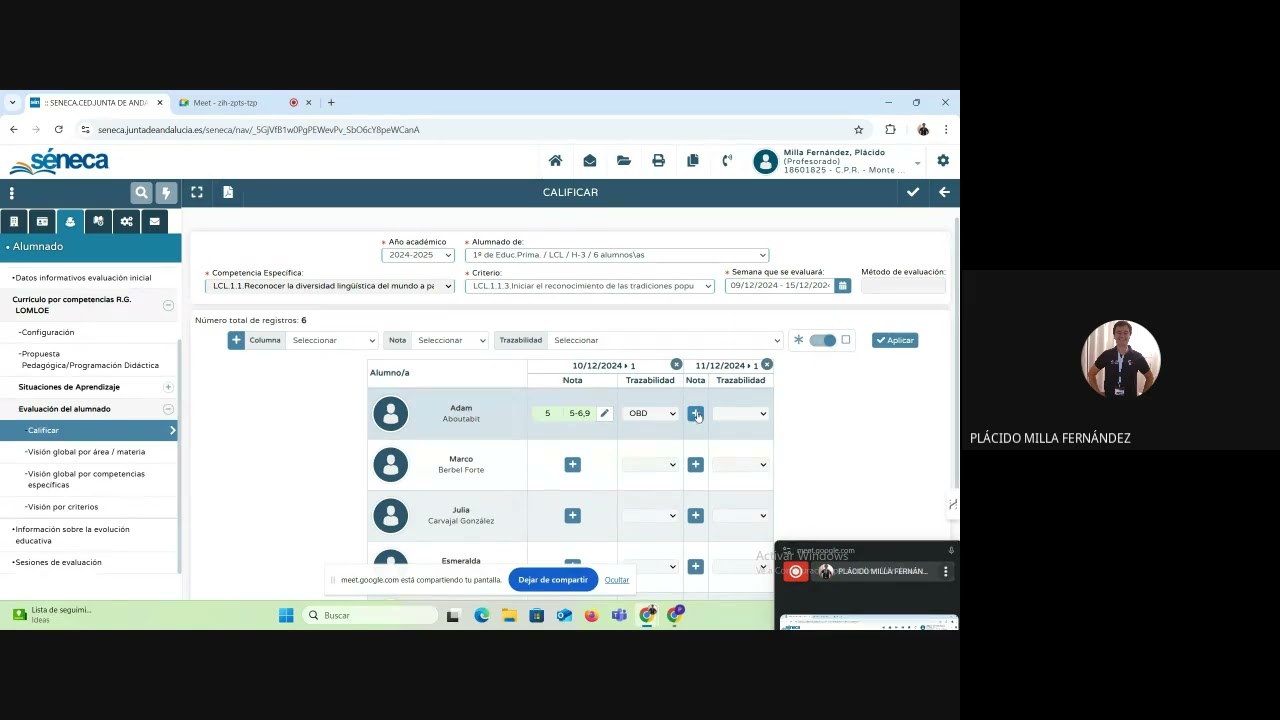Click Dejar de compartir button

click(553, 580)
